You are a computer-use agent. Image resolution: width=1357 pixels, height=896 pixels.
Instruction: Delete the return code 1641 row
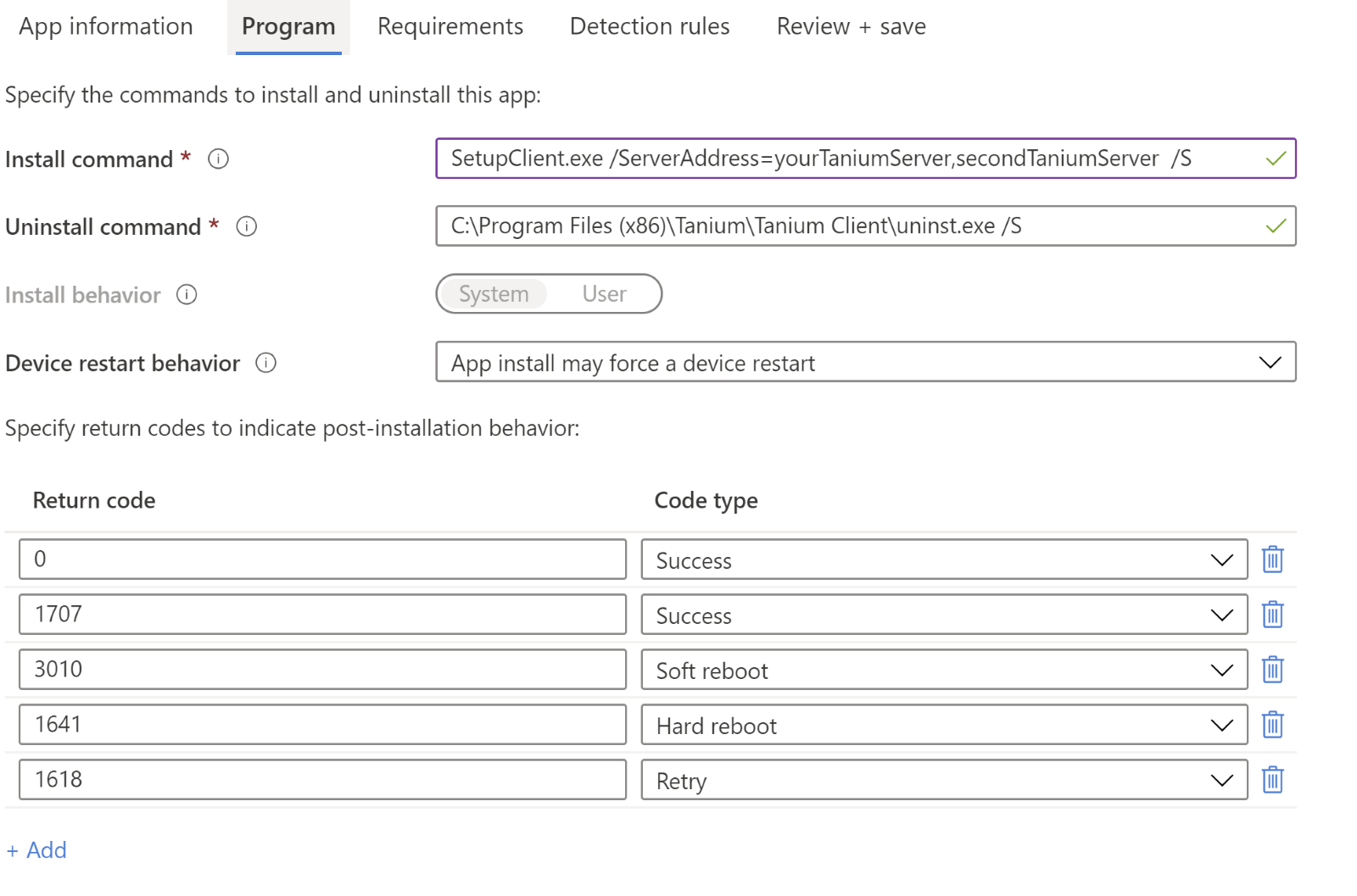1272,724
